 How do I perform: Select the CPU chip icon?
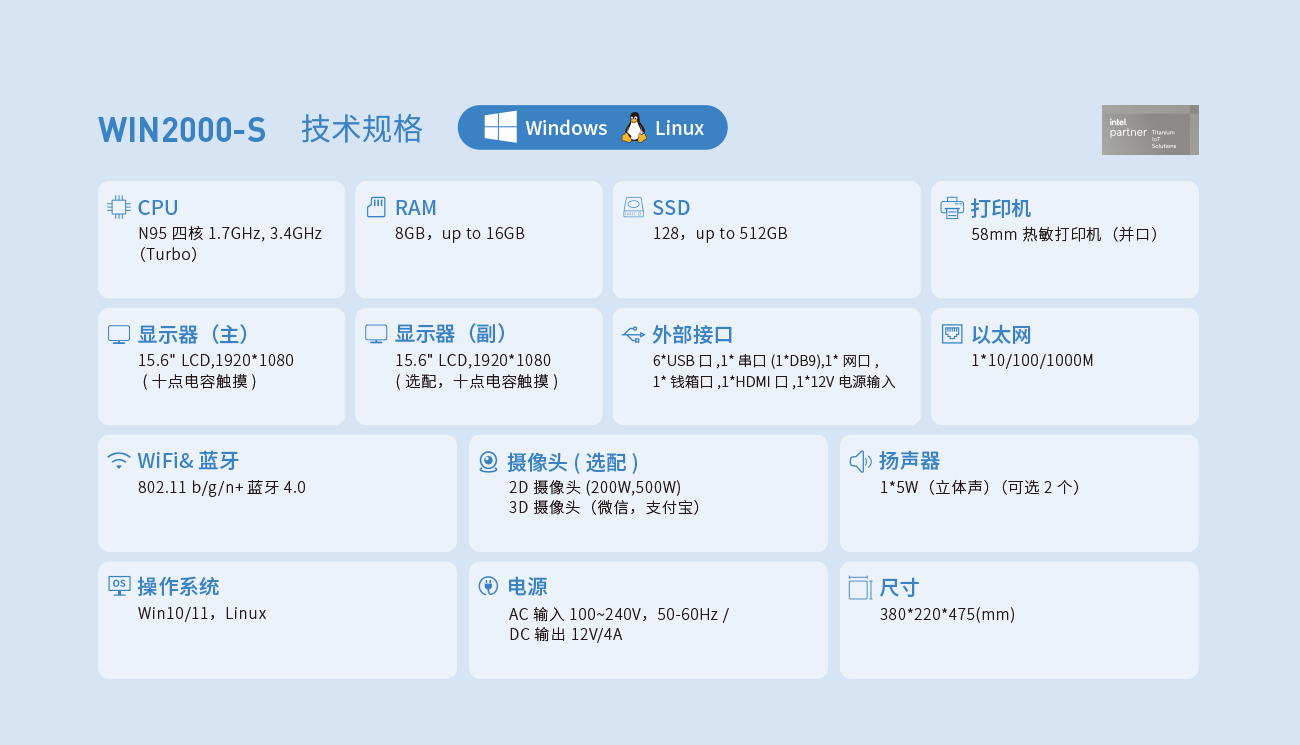(x=117, y=207)
